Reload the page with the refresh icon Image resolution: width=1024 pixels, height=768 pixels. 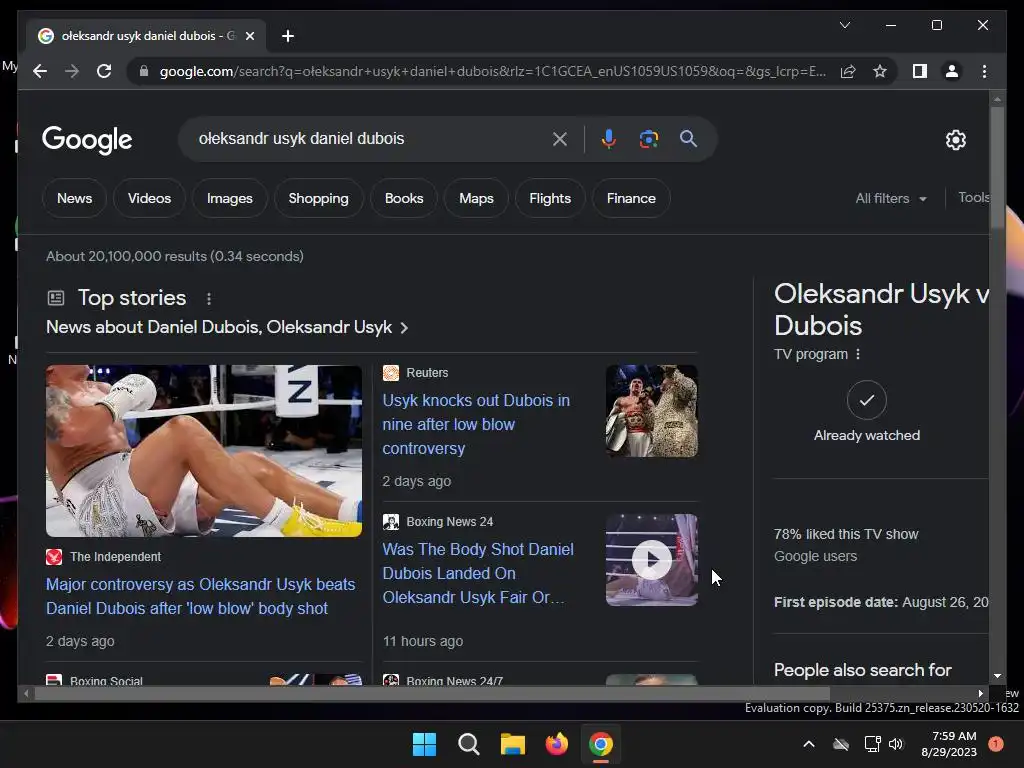click(x=104, y=71)
